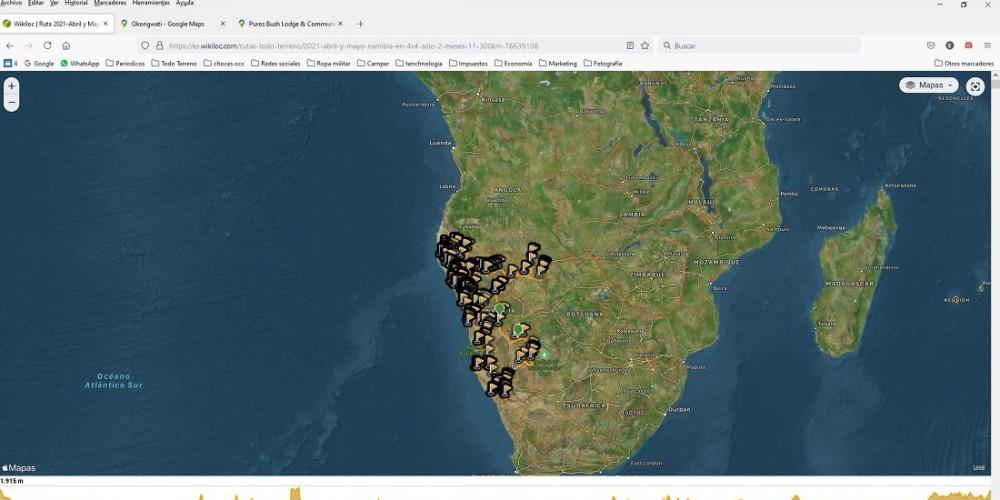The image size is (1000, 500).
Task: Toggle reader view icon in address bar
Action: pos(630,46)
